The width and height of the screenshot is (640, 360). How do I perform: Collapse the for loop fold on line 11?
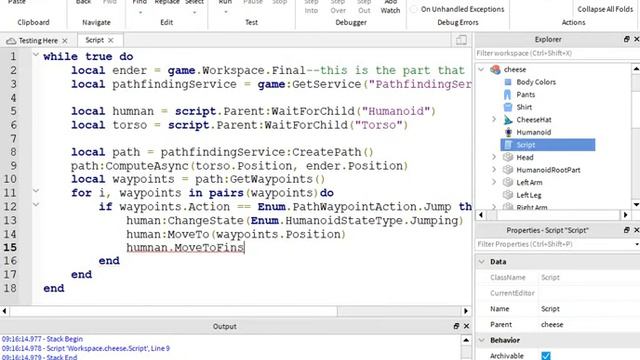tap(36, 191)
